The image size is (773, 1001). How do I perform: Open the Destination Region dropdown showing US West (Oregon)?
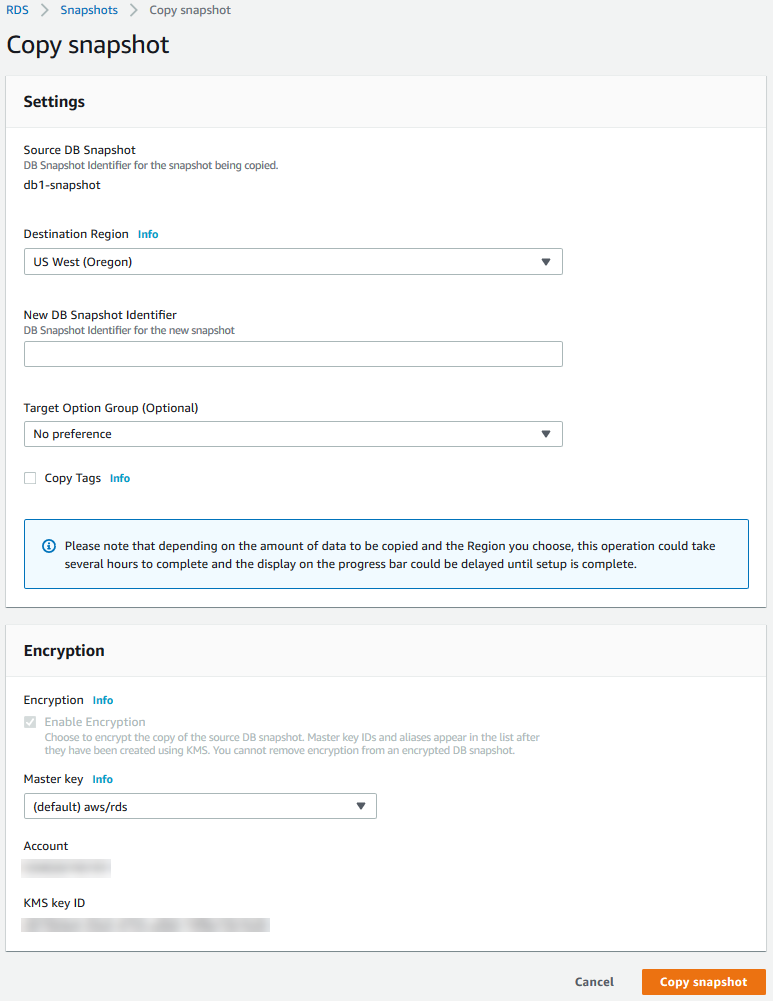[293, 261]
